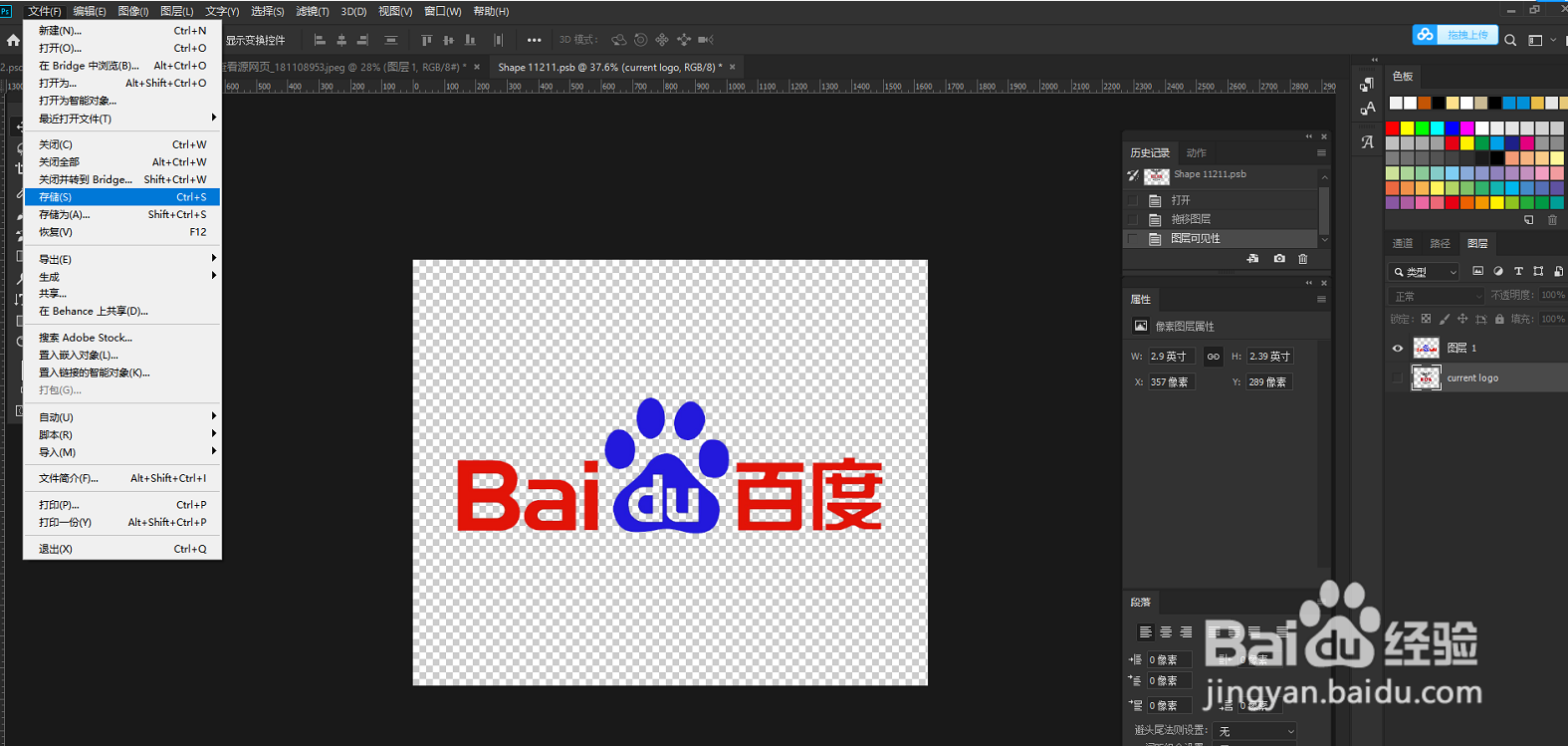
Task: Create new document from current history state
Action: [1252, 259]
